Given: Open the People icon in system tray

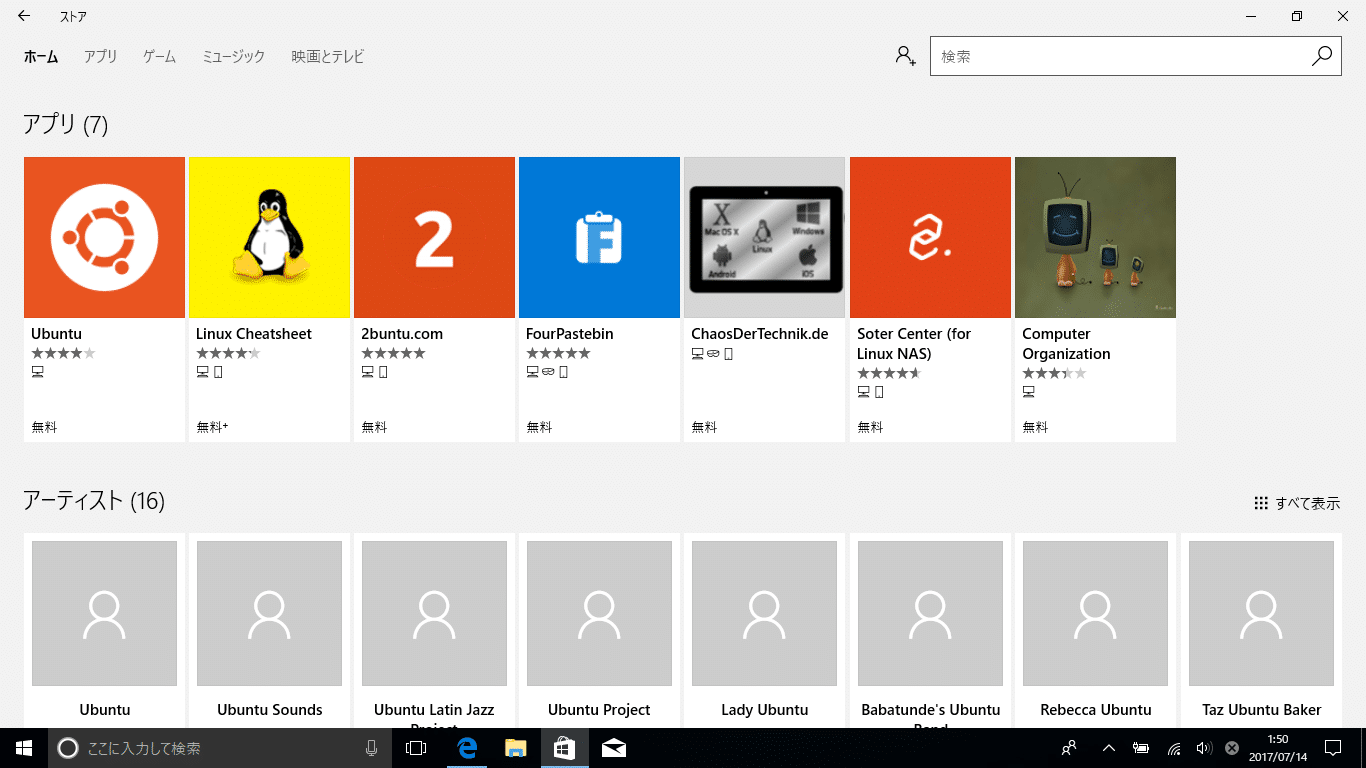Looking at the screenshot, I should tap(1069, 748).
